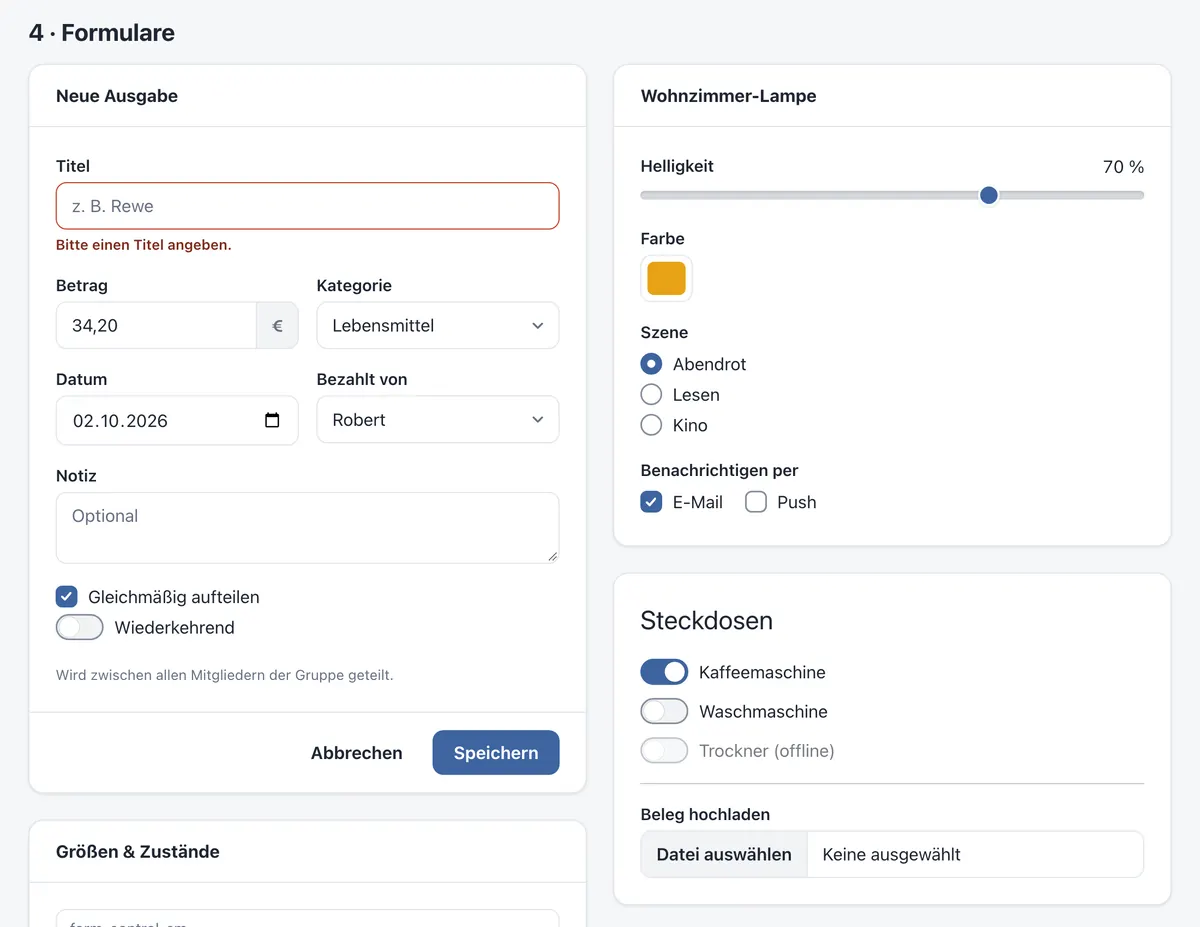Click the 'Neue Ausgabe' card header
The height and width of the screenshot is (927, 1200).
[307, 96]
